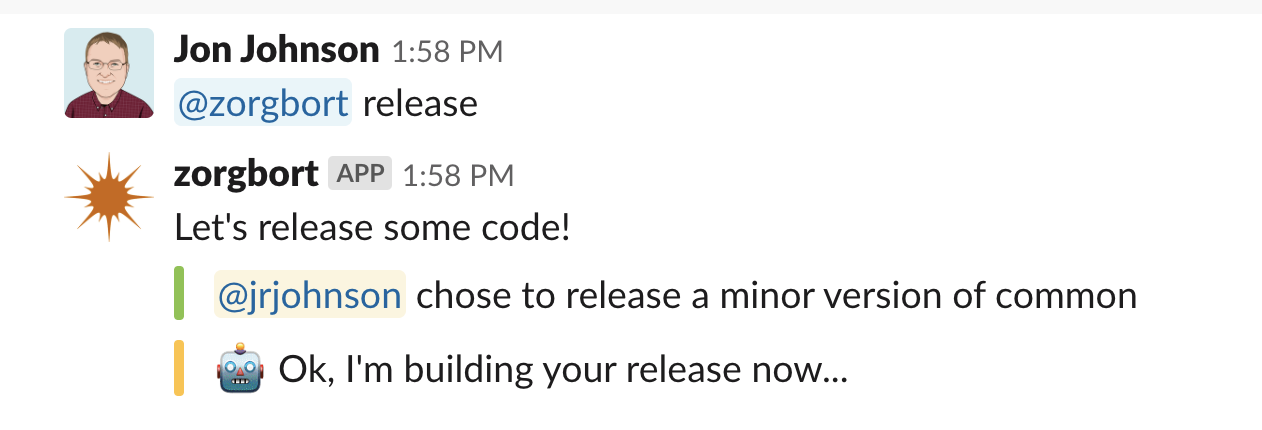Select the @jrjohnson mention
This screenshot has width=1262, height=430.
pyautogui.click(x=310, y=295)
